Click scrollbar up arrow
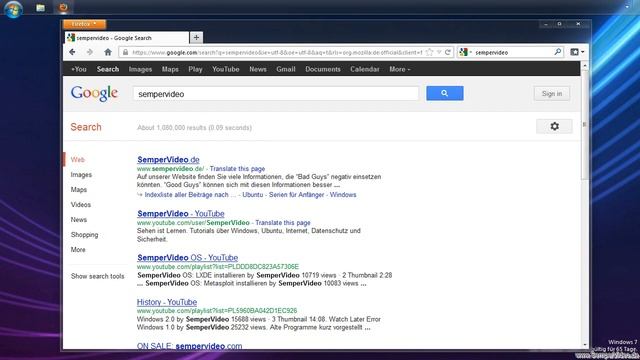The height and width of the screenshot is (360, 640). 584,65
